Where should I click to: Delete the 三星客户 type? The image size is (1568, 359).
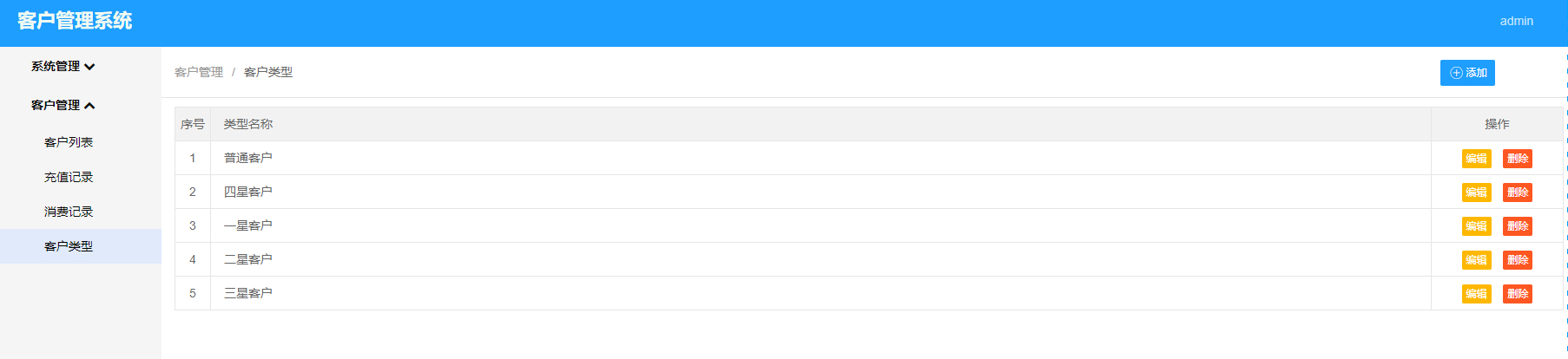click(1517, 294)
